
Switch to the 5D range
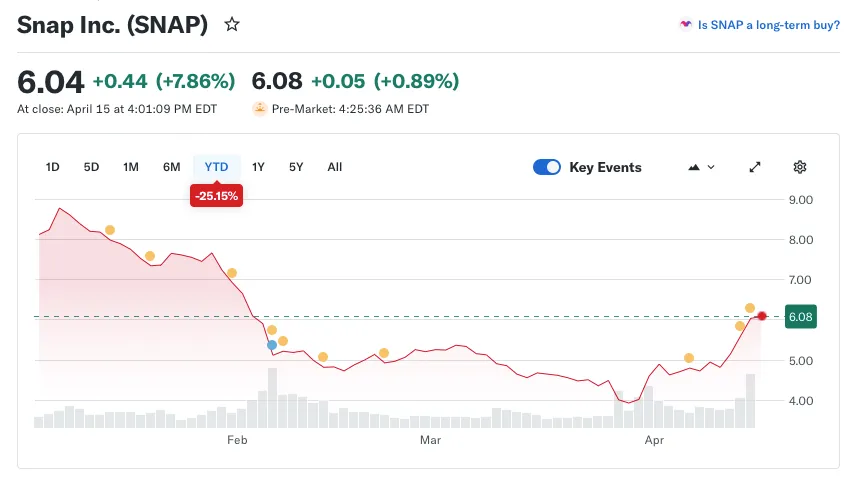pos(91,167)
